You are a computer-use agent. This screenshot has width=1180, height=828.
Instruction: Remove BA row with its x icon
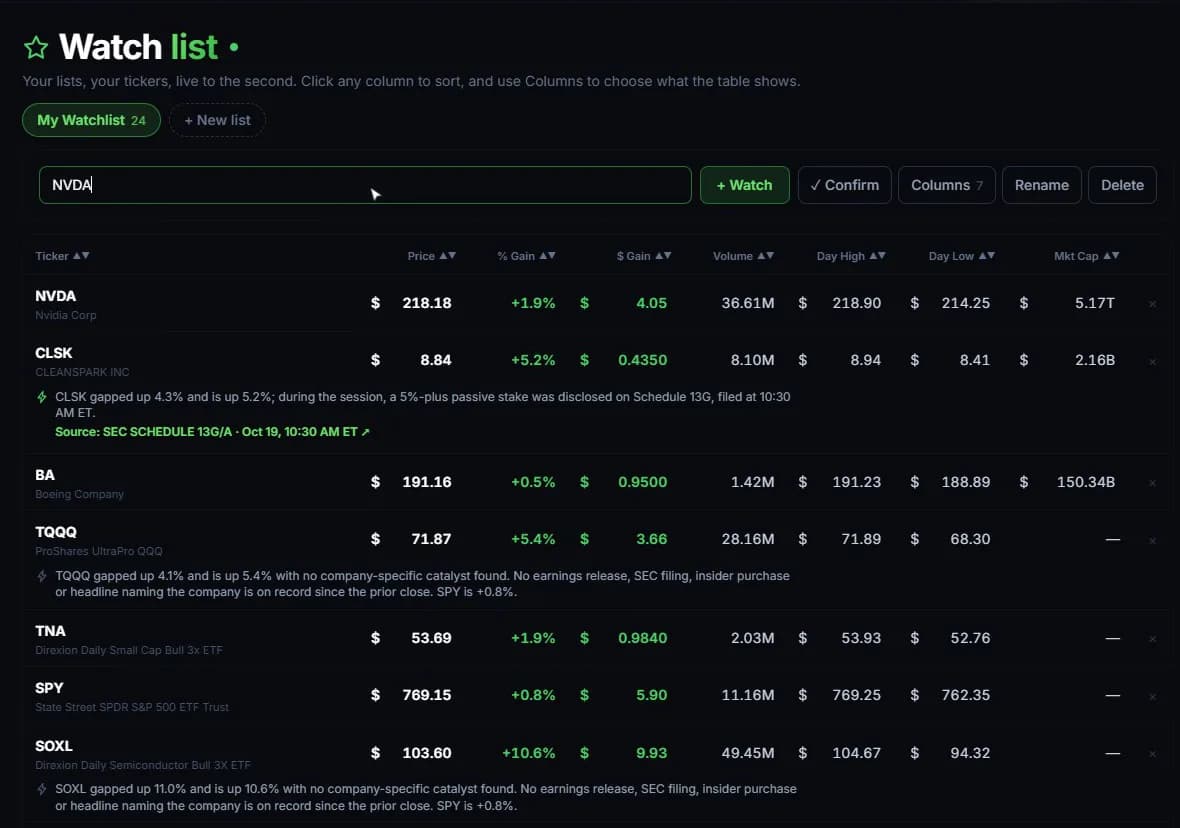(1152, 483)
